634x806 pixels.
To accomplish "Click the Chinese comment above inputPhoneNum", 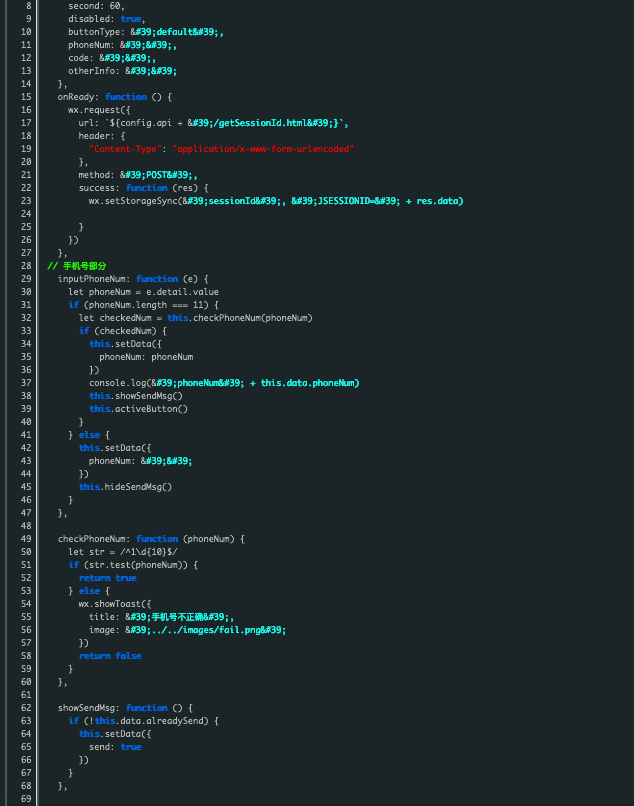I will coord(82,265).
